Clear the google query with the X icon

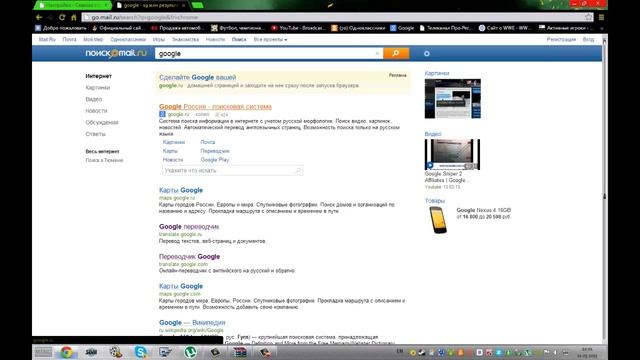tap(377, 53)
